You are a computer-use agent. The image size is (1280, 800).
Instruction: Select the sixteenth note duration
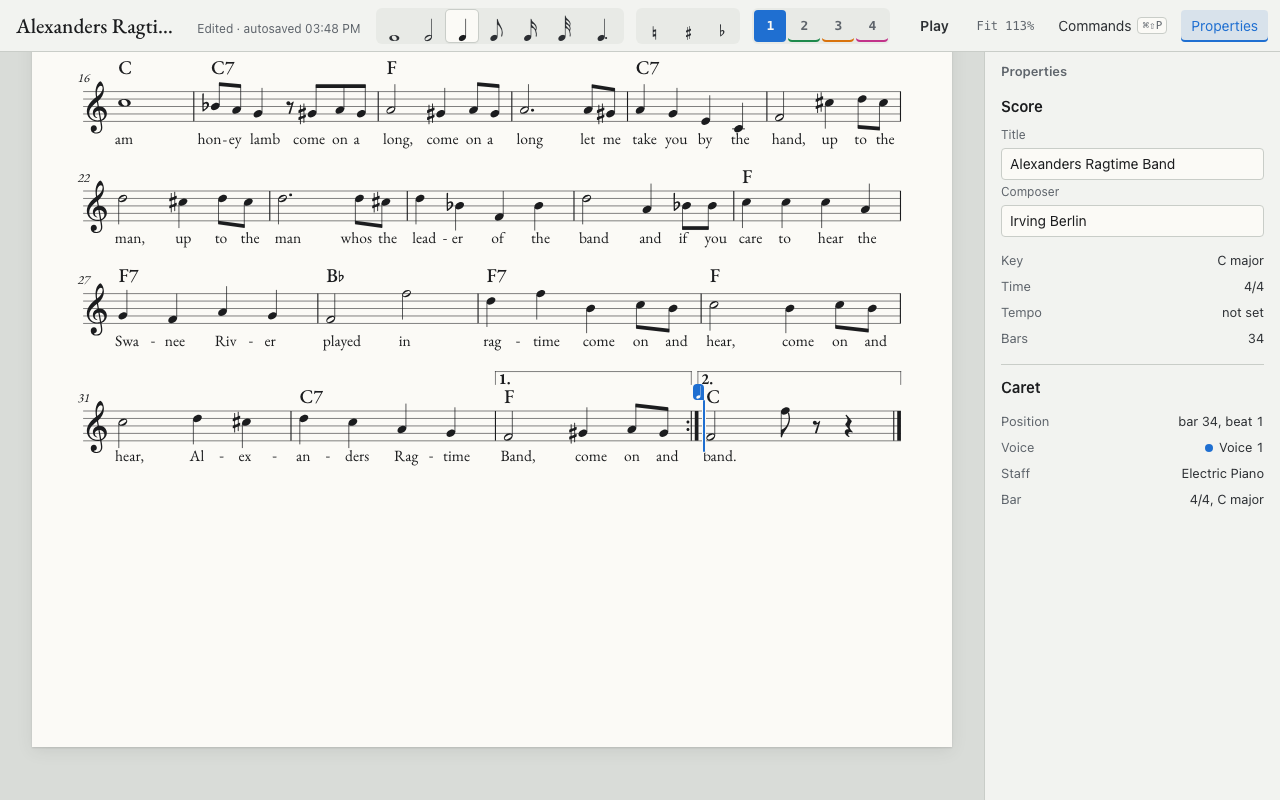[530, 27]
